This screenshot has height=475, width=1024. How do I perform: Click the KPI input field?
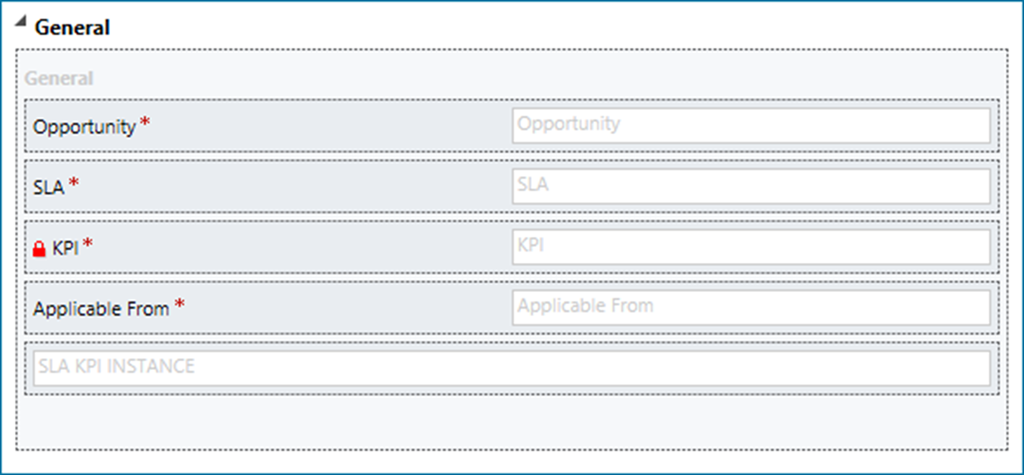750,246
